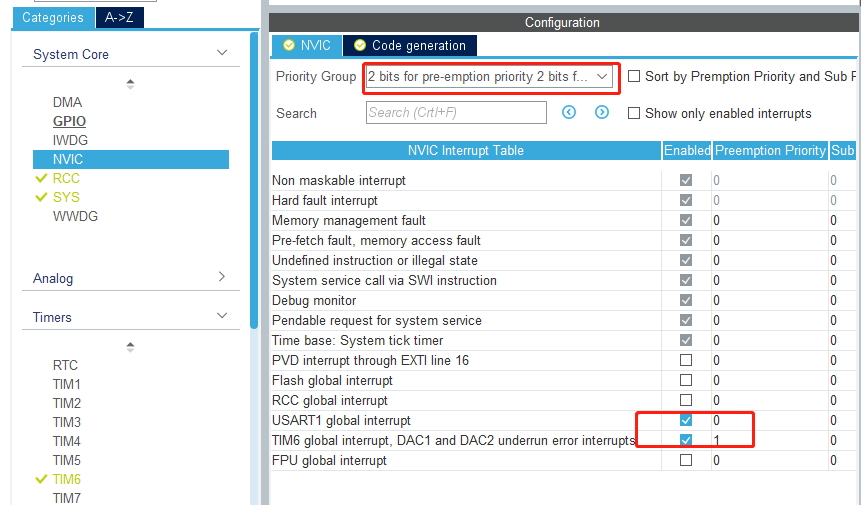Select TIM6 under Timers
Image resolution: width=861 pixels, height=505 pixels.
click(66, 479)
